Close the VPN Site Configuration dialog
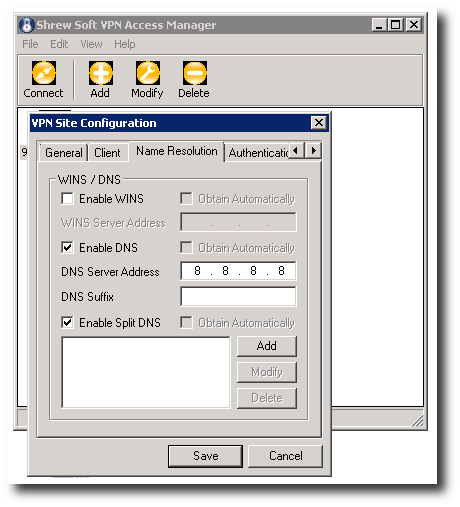This screenshot has height=507, width=460. (x=319, y=123)
